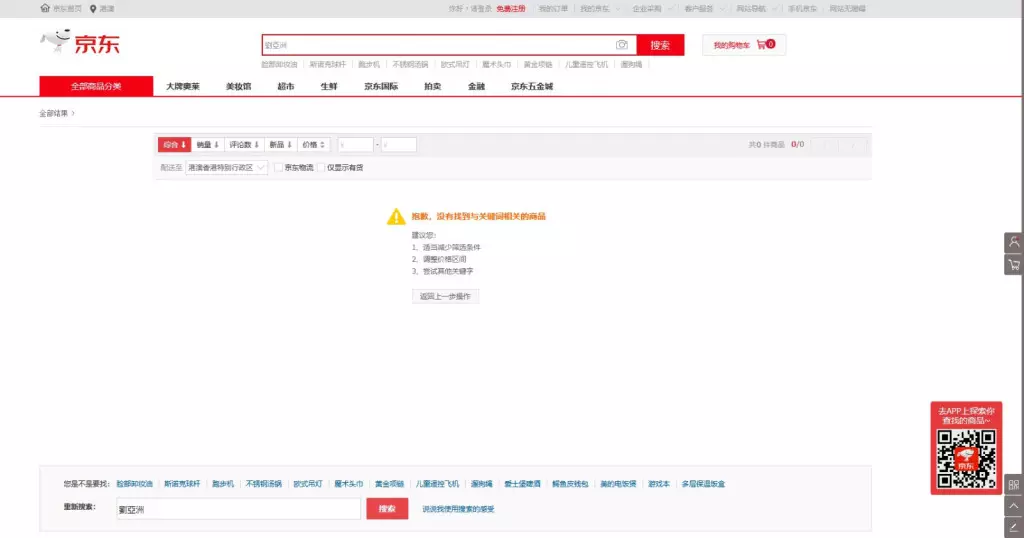Tick the 仅显示有货 checkbox
Image resolution: width=1024 pixels, height=538 pixels.
pyautogui.click(x=321, y=167)
